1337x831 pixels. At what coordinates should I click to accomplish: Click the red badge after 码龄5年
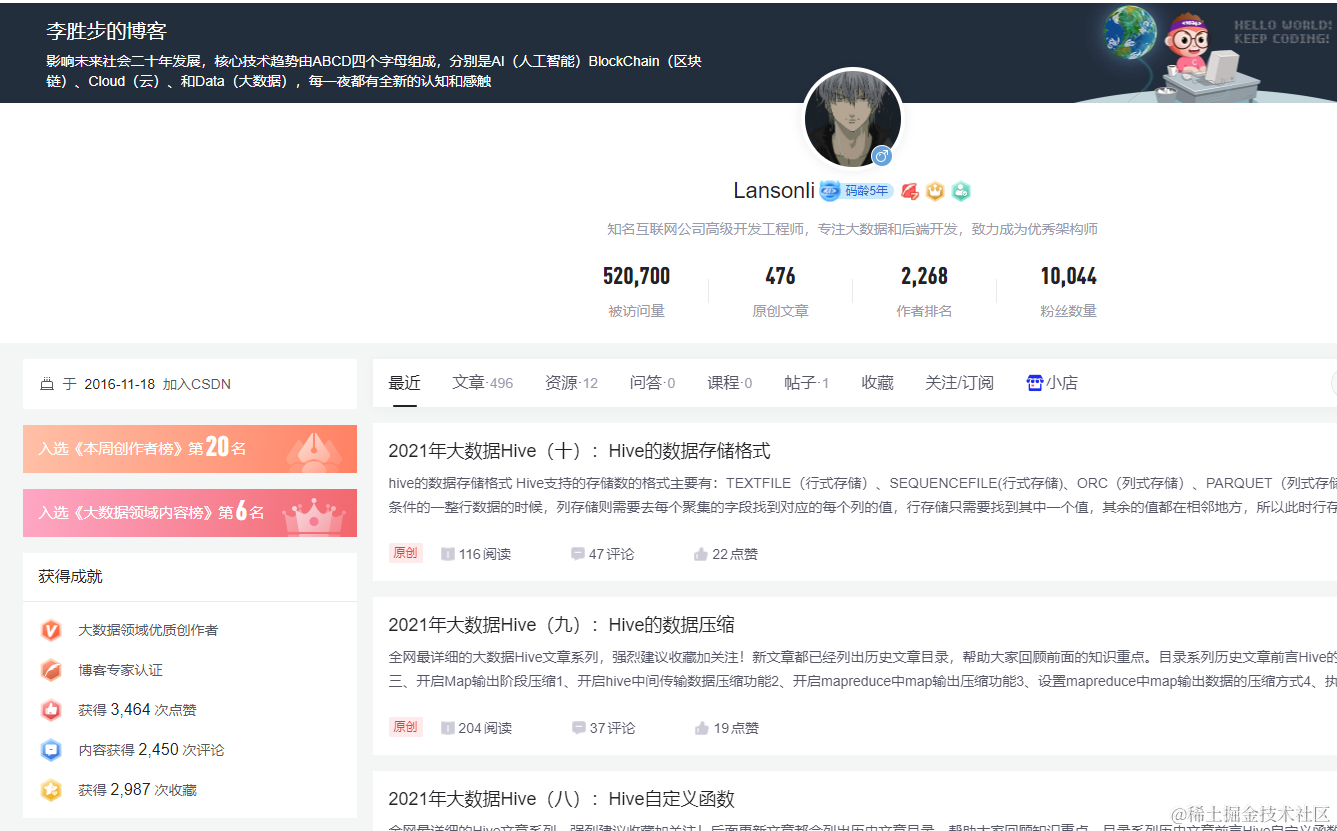pos(910,191)
